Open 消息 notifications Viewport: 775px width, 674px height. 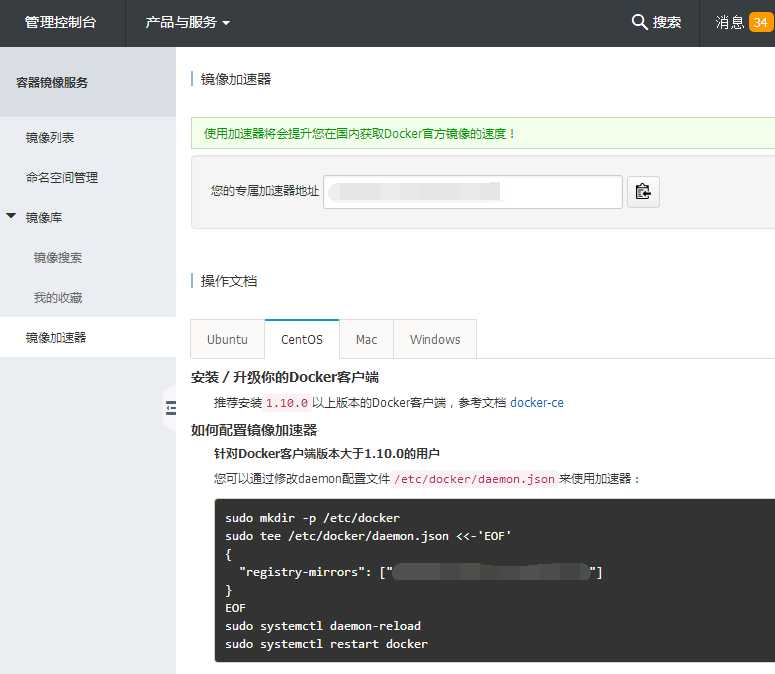coord(730,22)
